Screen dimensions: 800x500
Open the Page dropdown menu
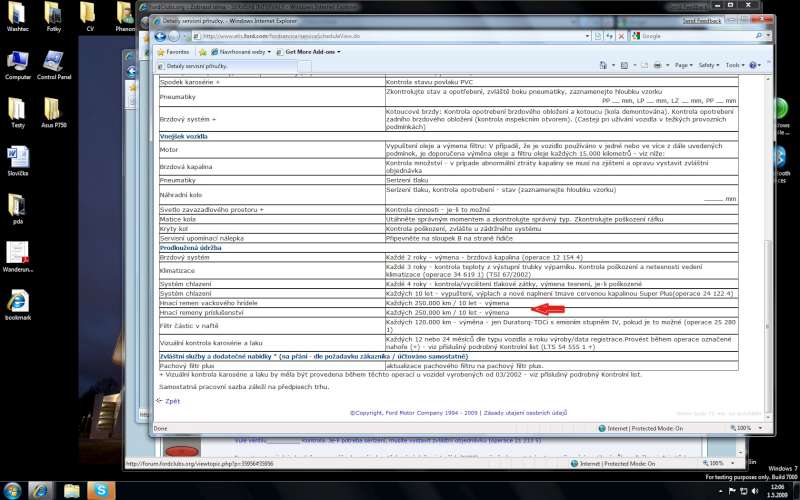point(682,65)
